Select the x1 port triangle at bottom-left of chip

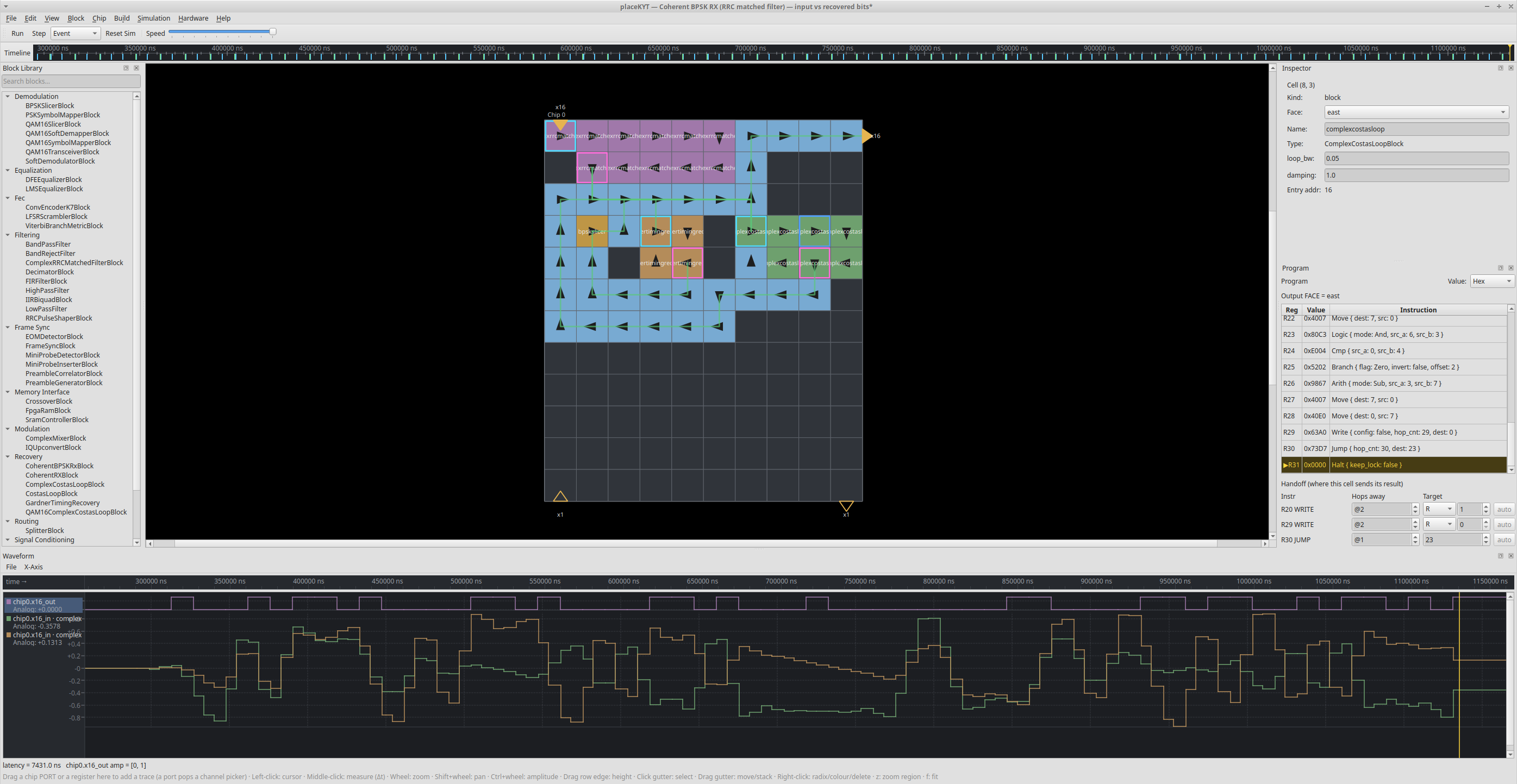click(560, 496)
